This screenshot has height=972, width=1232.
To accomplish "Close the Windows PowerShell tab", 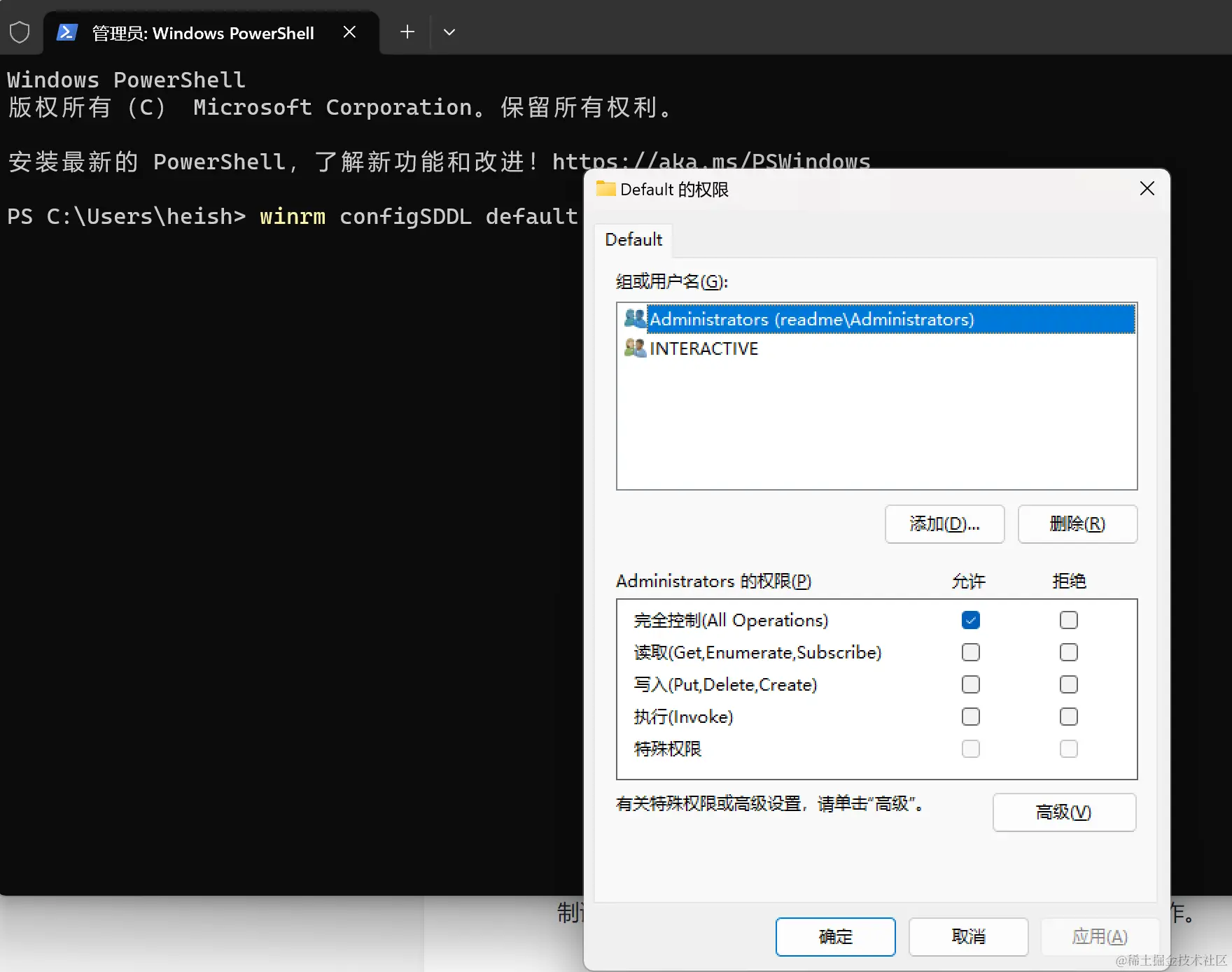I will 350,32.
